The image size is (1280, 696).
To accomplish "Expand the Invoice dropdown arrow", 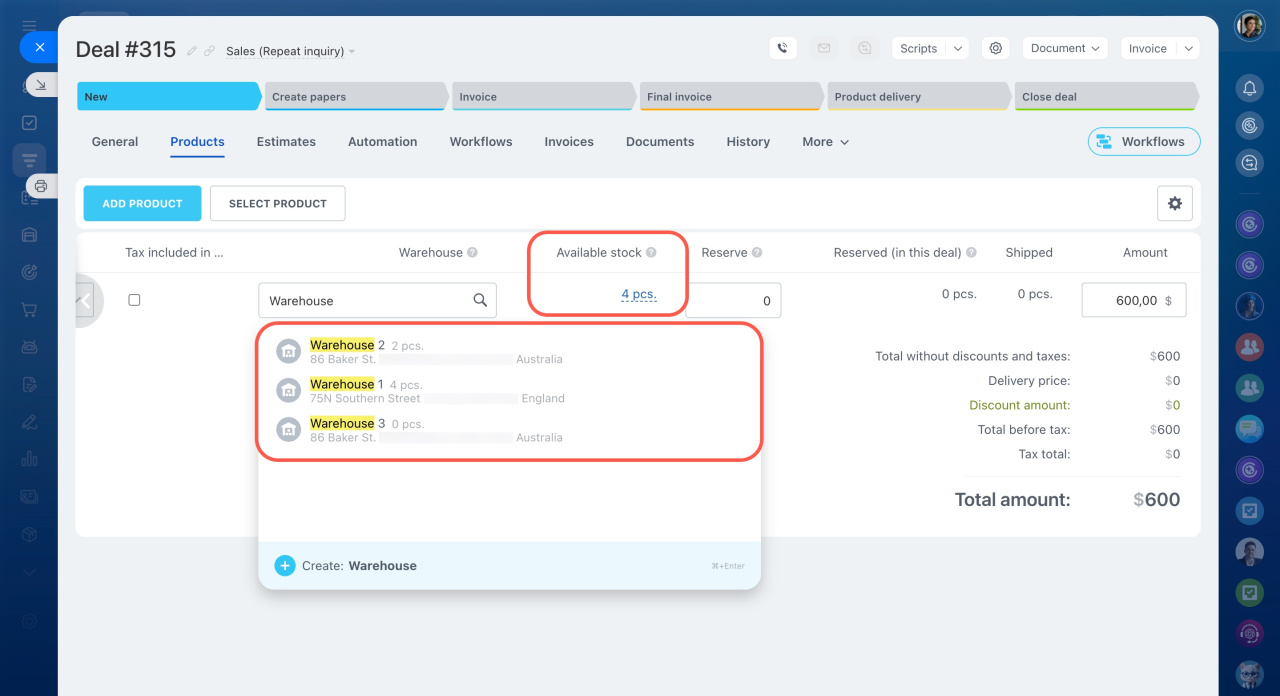I will (1188, 48).
